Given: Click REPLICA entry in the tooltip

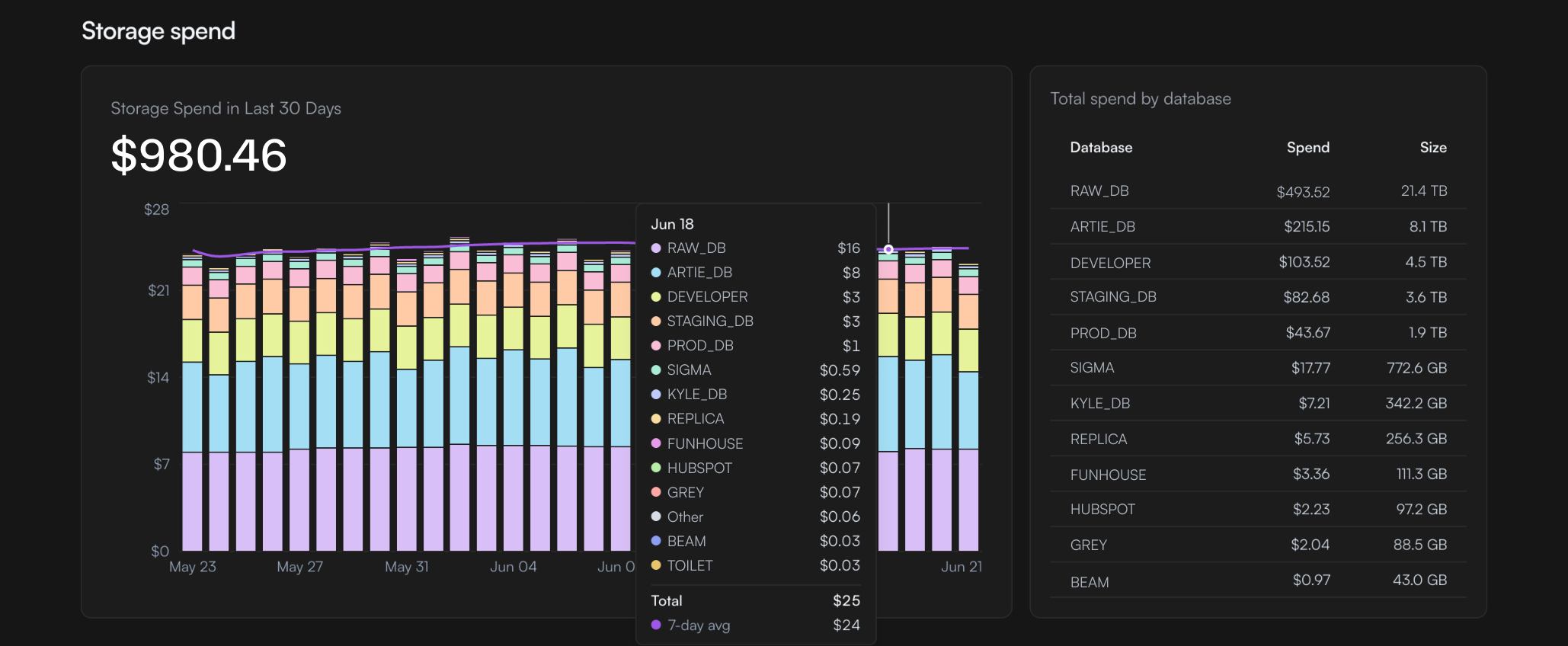Looking at the screenshot, I should coord(755,419).
